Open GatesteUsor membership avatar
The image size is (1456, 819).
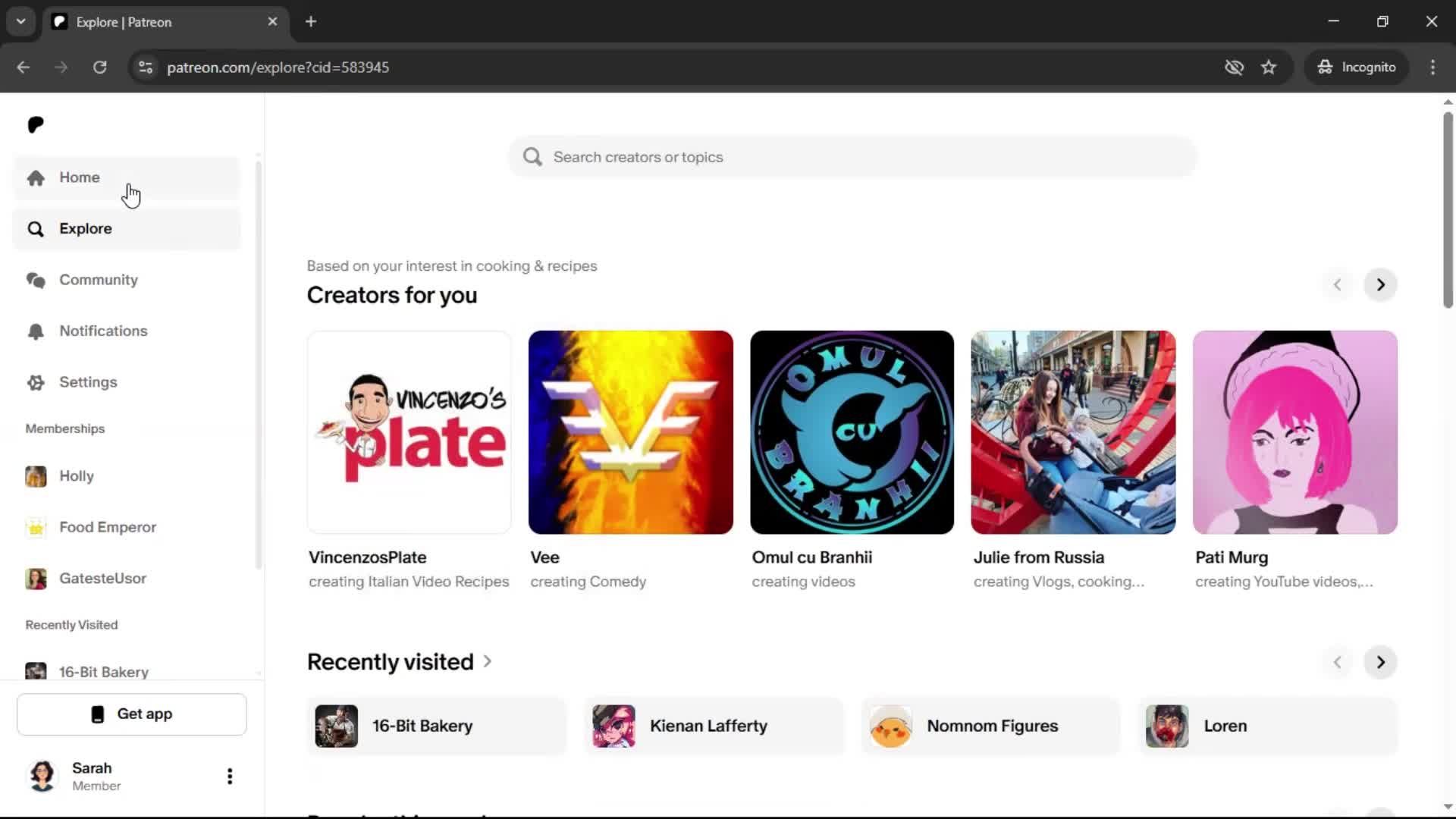36,579
